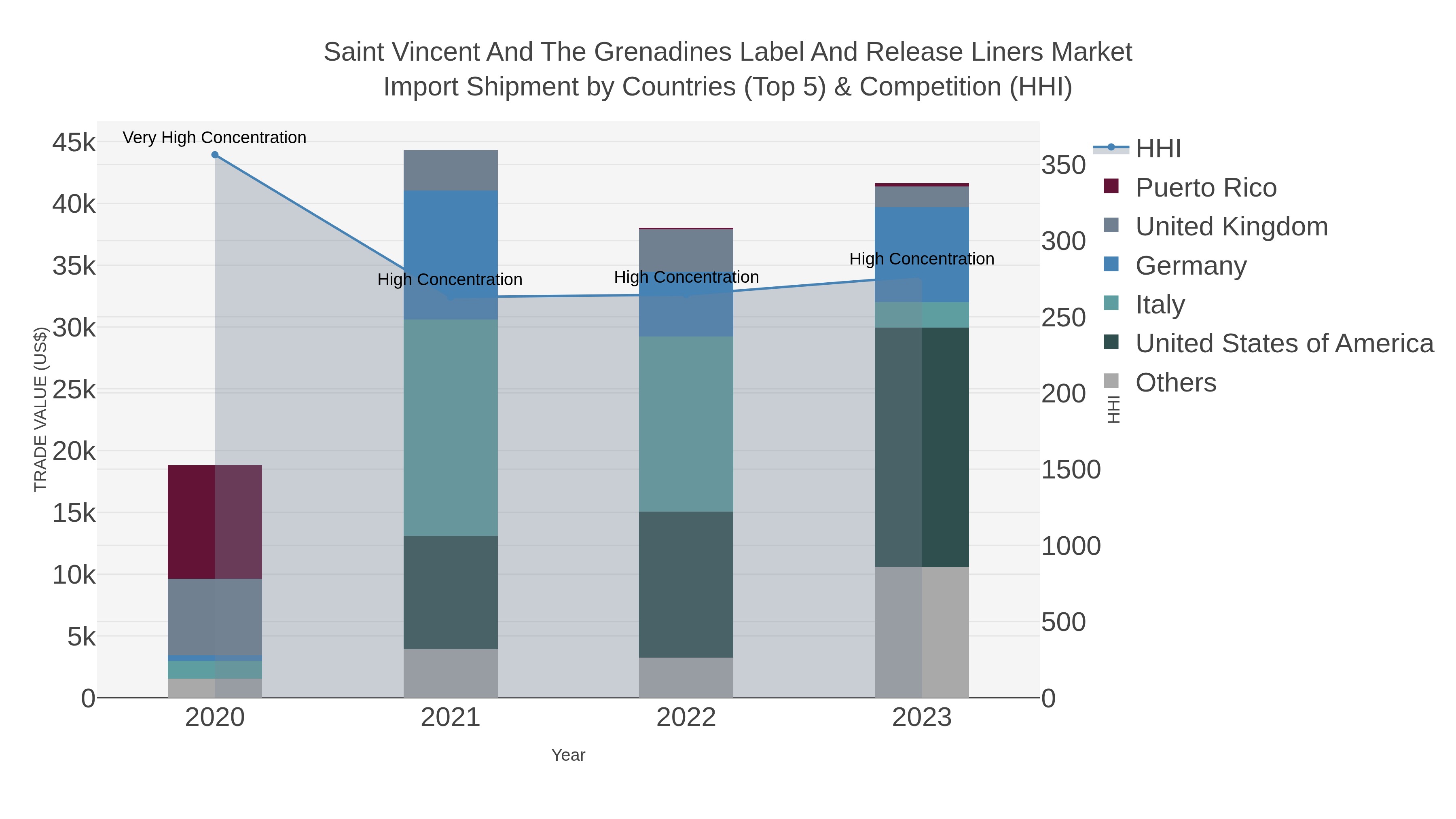This screenshot has height=819, width=1456.
Task: Click the Others gray legend swatch
Action: click(1111, 381)
